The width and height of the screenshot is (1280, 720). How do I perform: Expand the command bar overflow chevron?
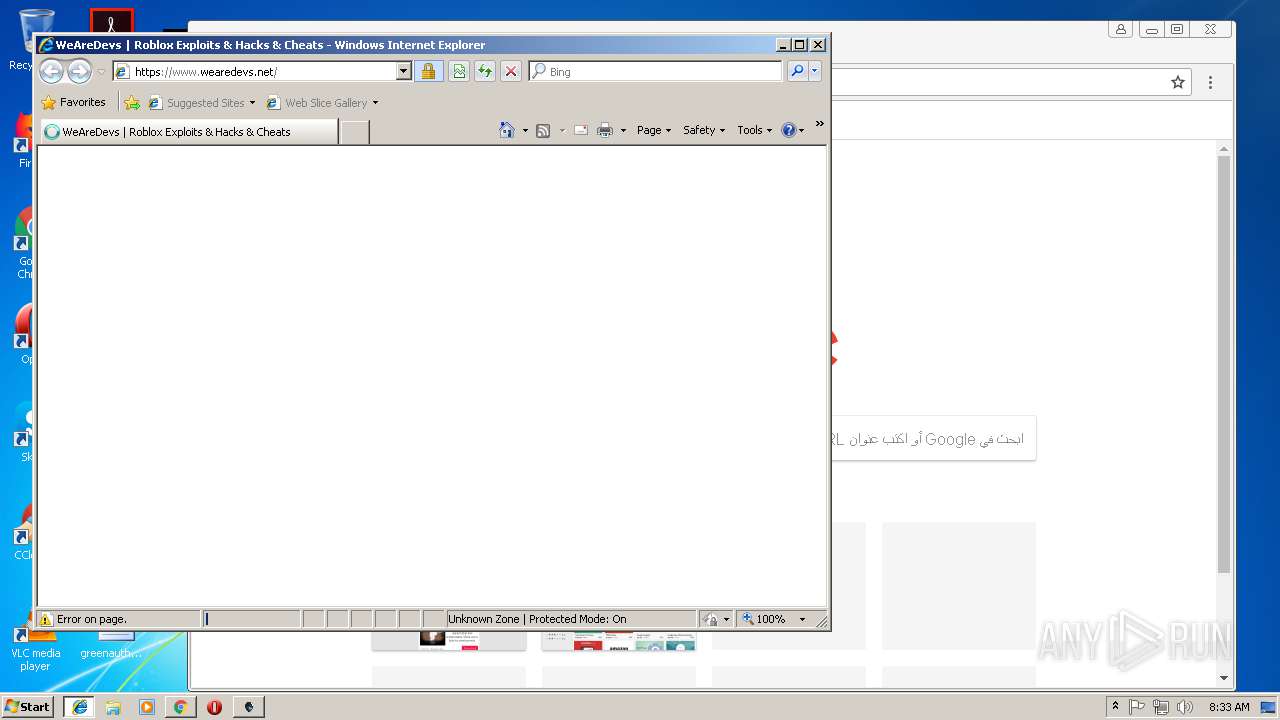coord(819,124)
